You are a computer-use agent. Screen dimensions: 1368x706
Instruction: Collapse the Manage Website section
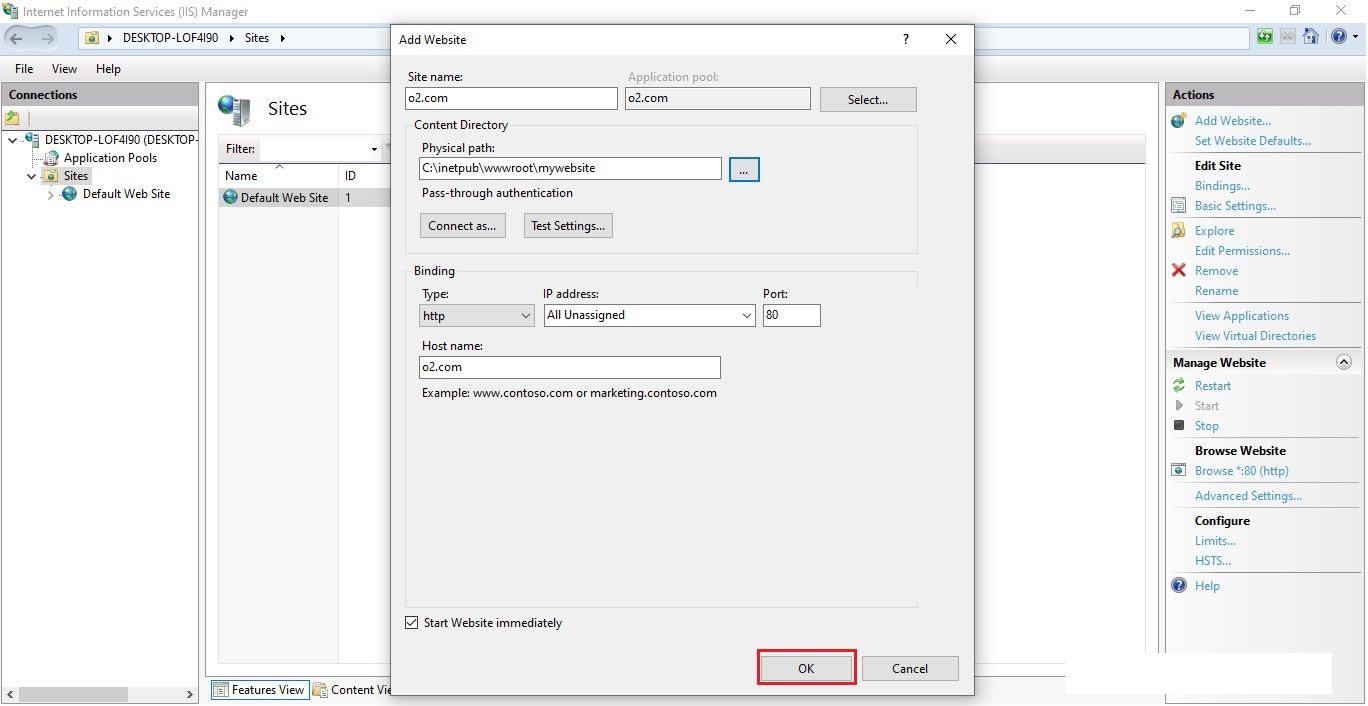tap(1345, 362)
